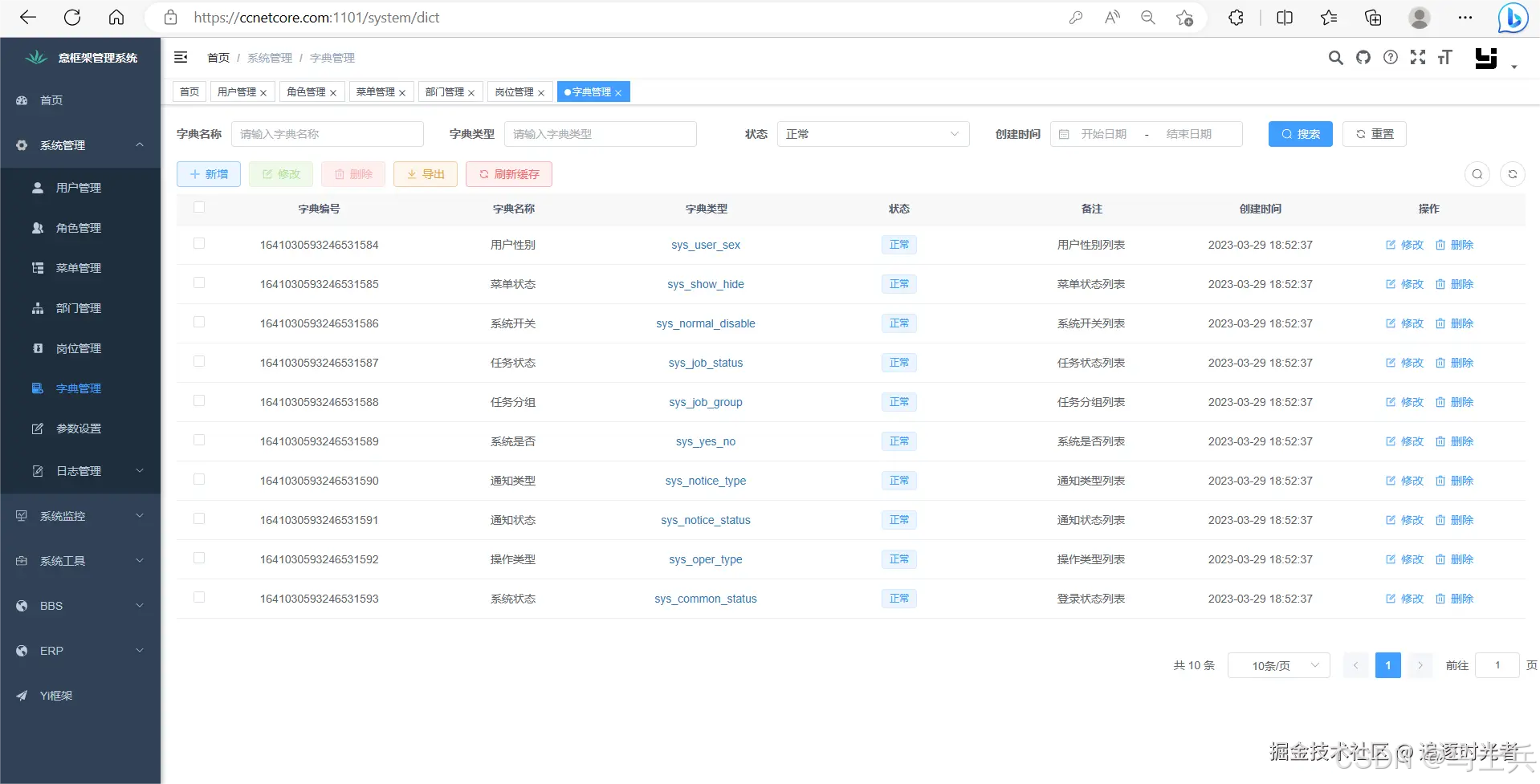Check the row for 任务分组

point(199,400)
